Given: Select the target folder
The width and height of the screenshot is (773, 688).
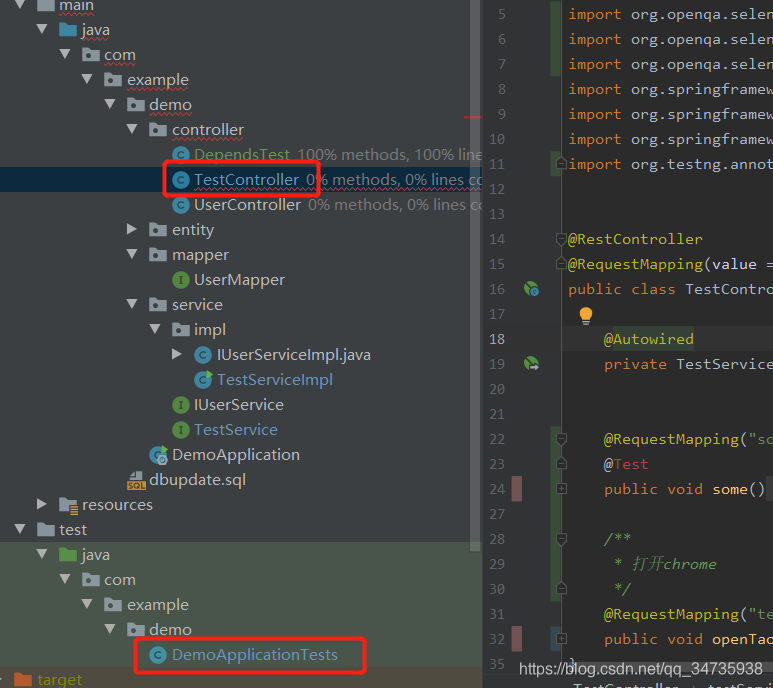Looking at the screenshot, I should 60,680.
